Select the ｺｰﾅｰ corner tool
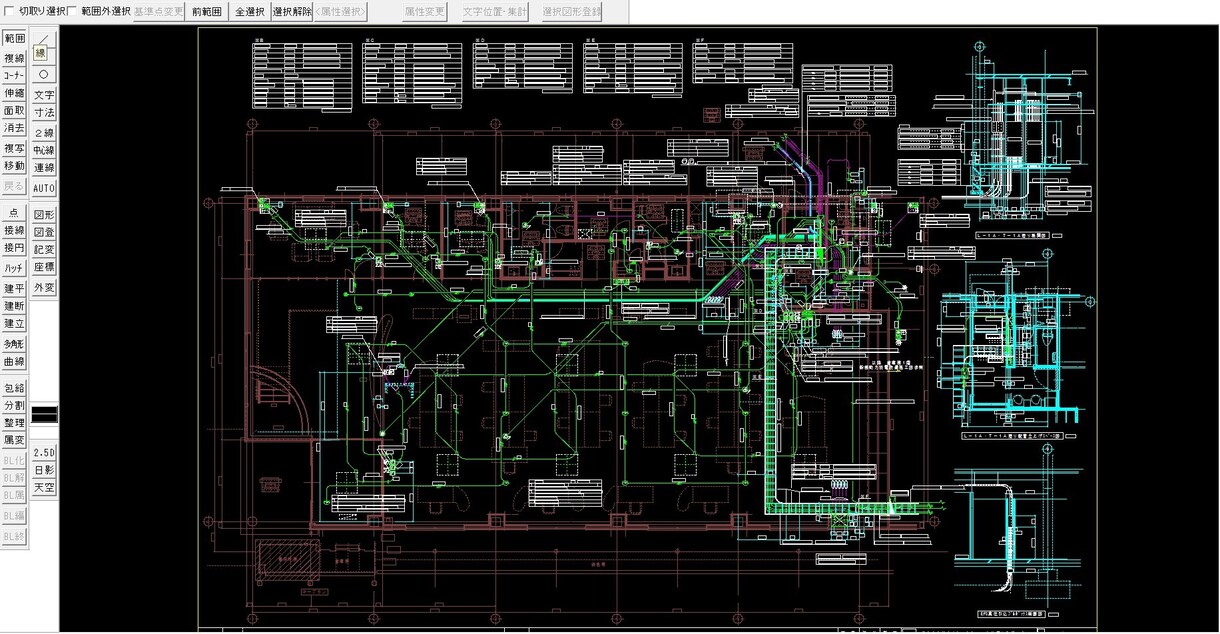Screen dimensions: 1220x634 (x=14, y=75)
